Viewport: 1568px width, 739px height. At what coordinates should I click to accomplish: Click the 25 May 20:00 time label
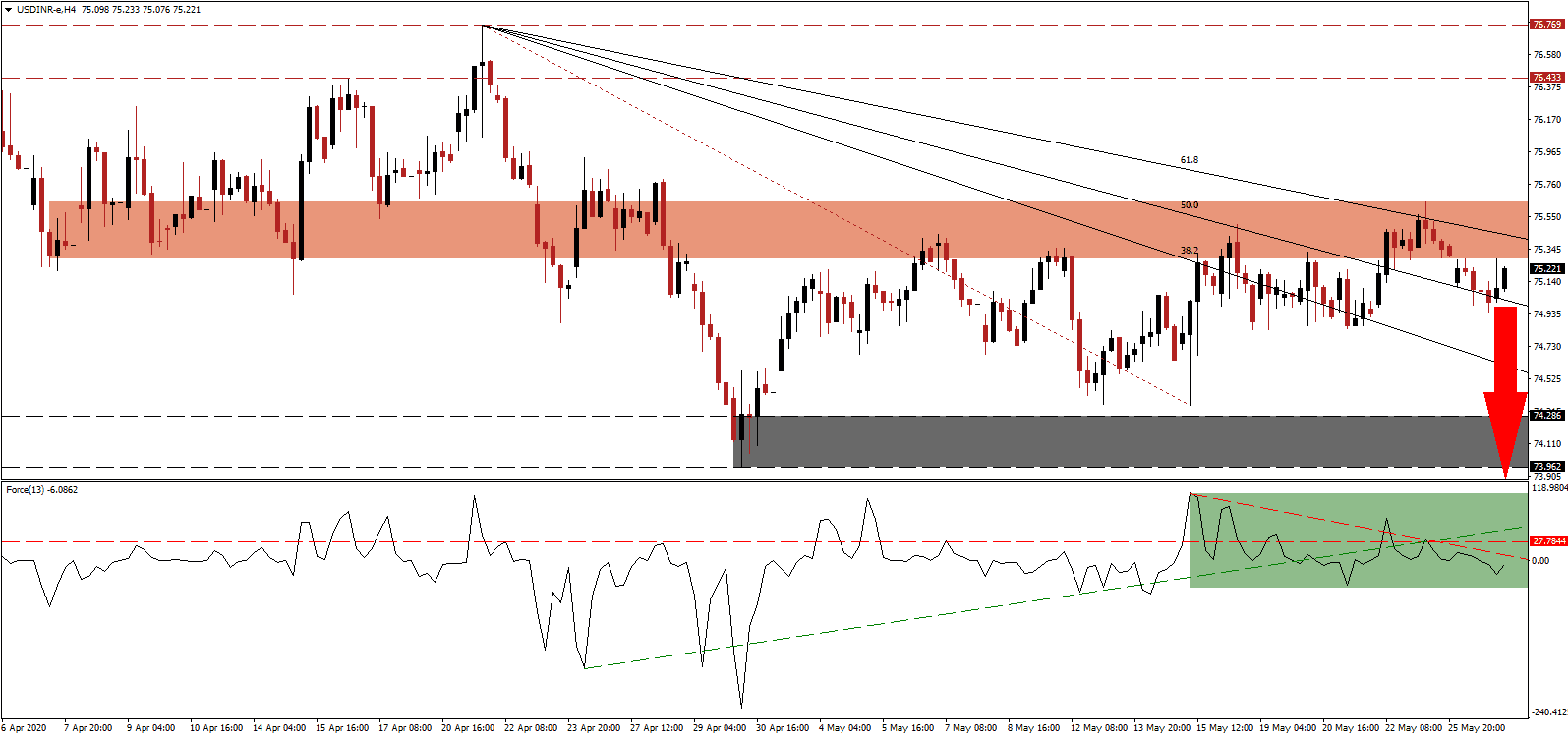(x=1477, y=728)
